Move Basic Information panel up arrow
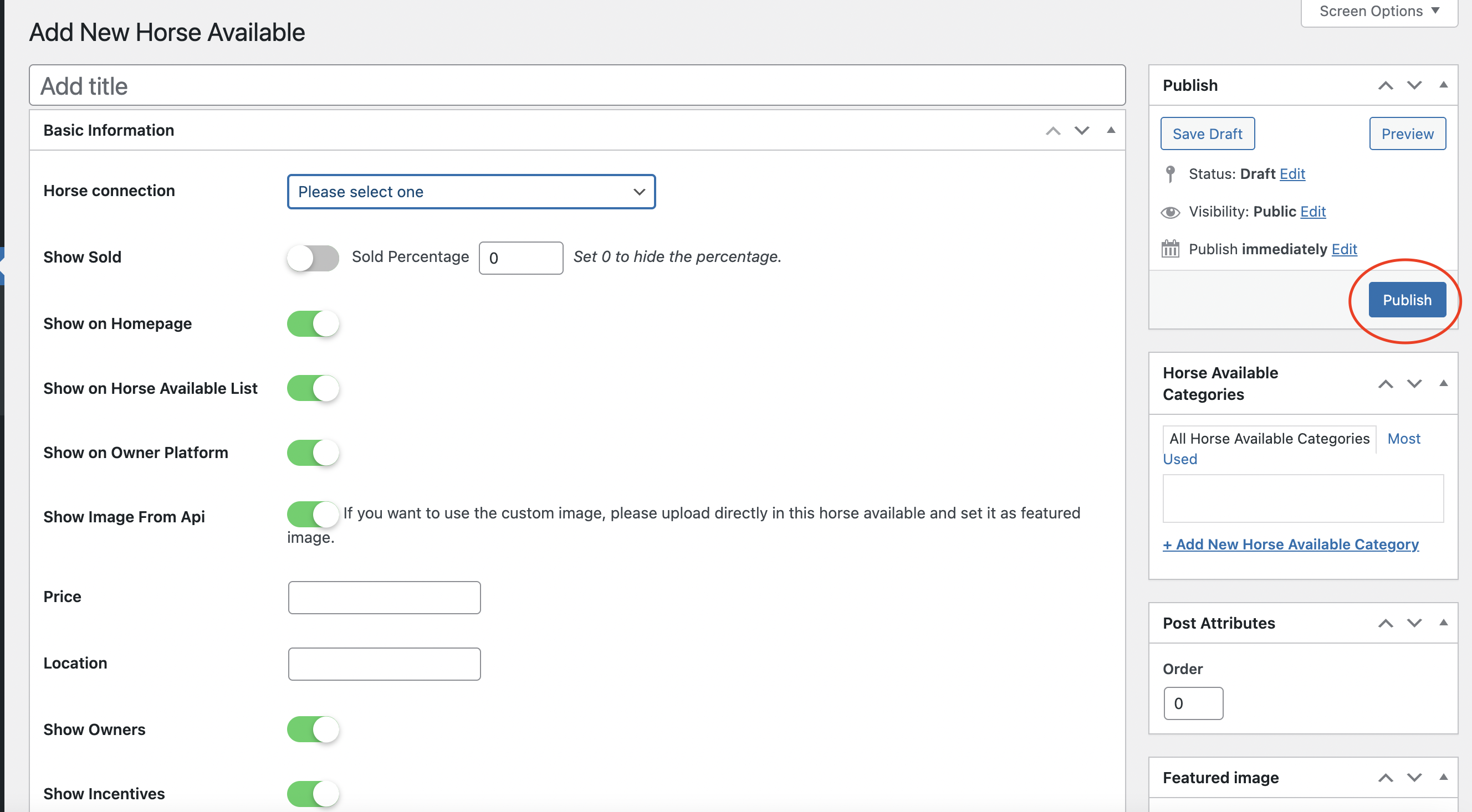The height and width of the screenshot is (812, 1472). 1052,131
